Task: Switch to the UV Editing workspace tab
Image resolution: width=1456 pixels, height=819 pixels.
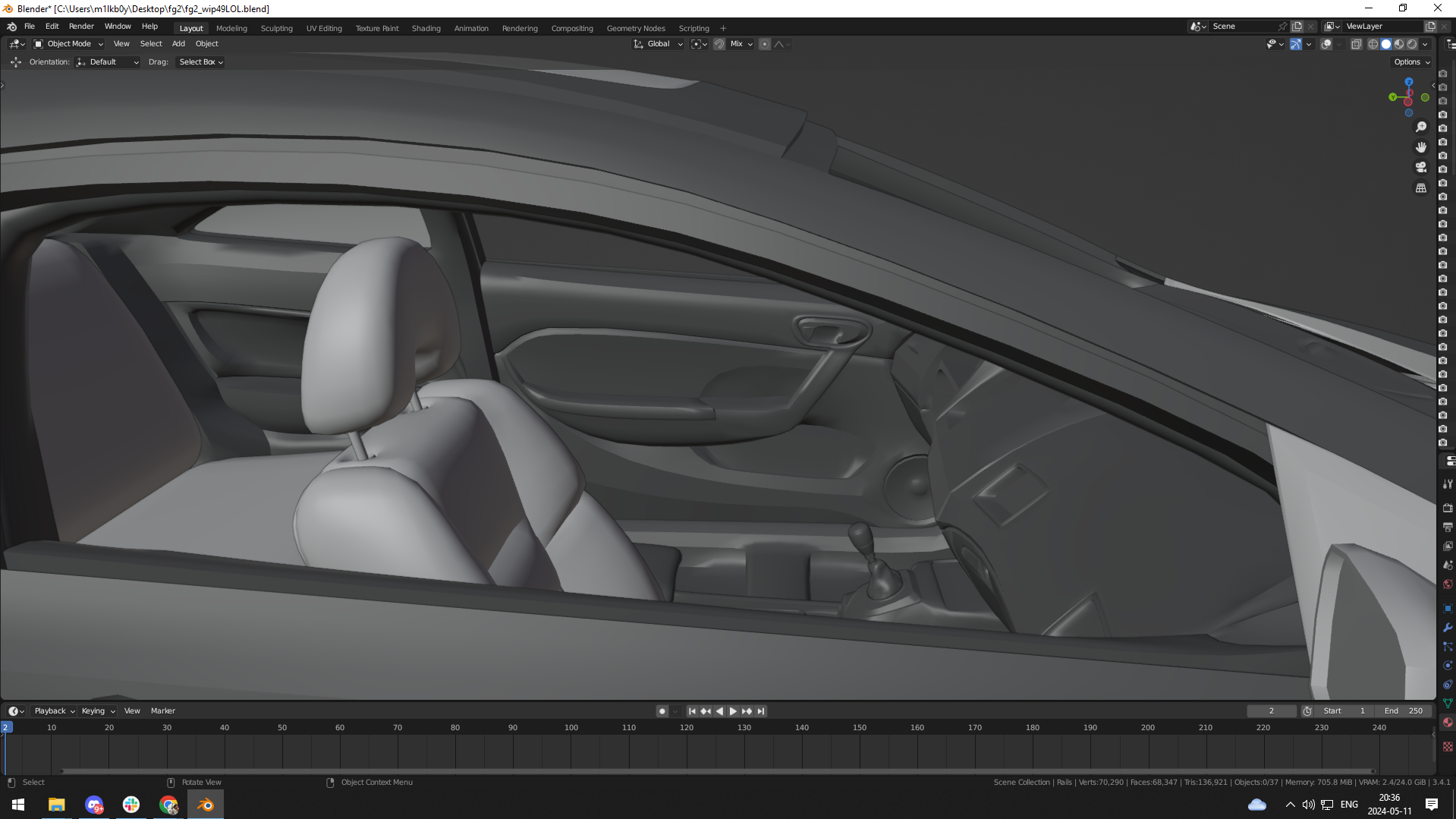Action: [x=324, y=28]
